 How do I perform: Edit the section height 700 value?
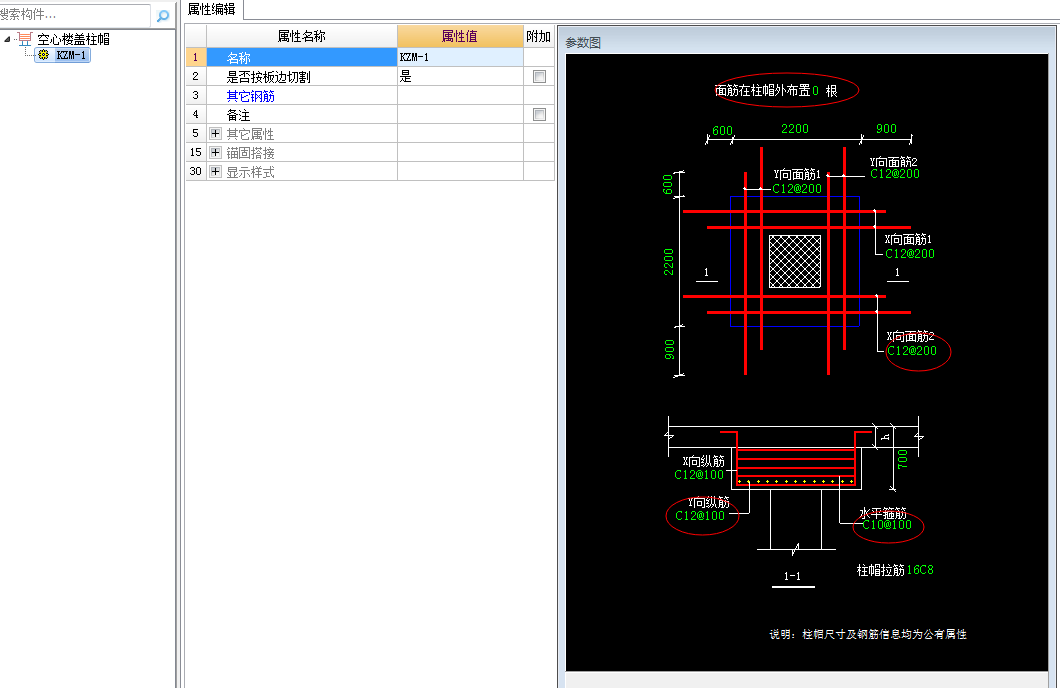pyautogui.click(x=902, y=459)
